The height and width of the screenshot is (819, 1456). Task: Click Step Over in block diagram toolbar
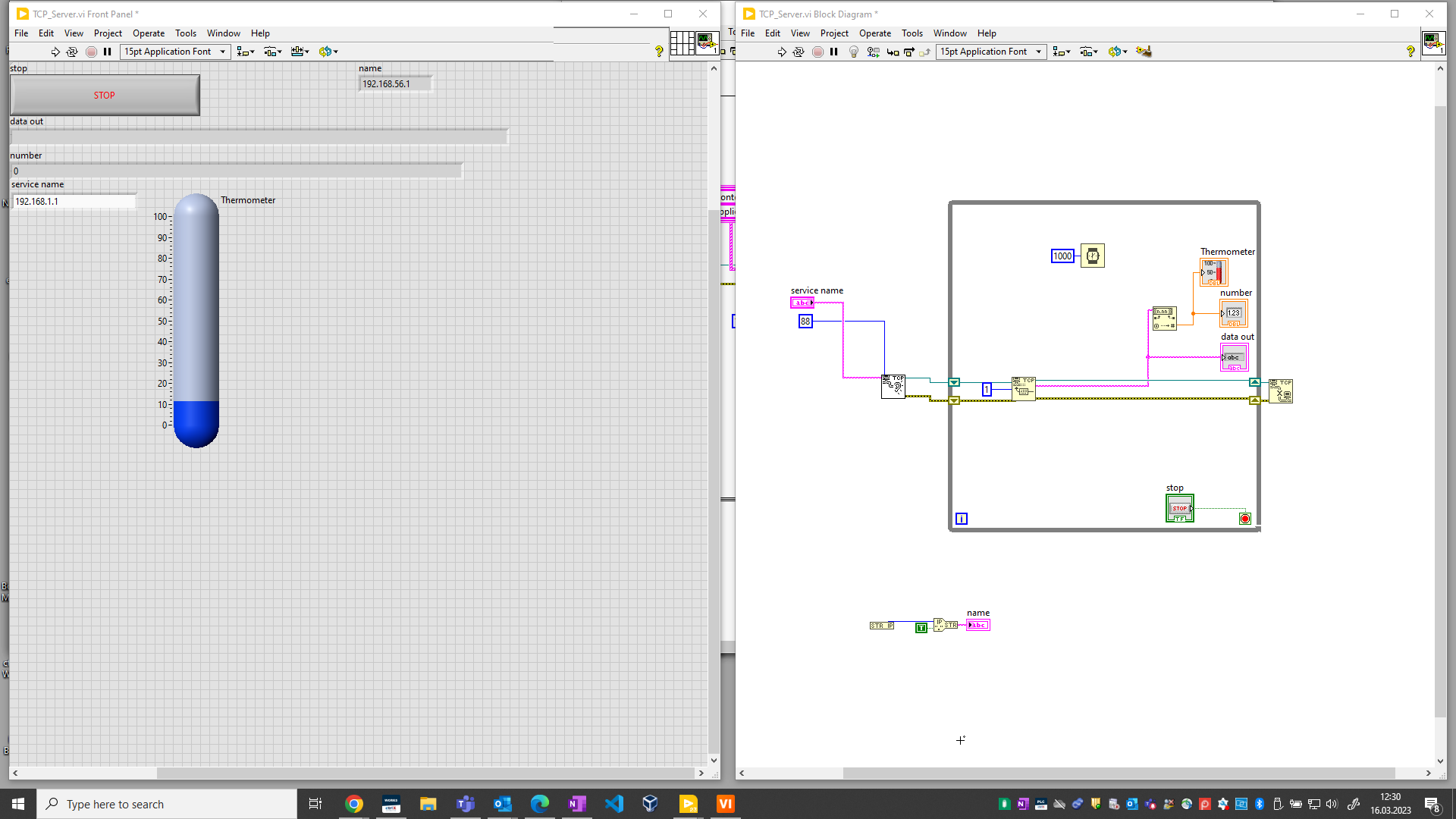[x=909, y=52]
